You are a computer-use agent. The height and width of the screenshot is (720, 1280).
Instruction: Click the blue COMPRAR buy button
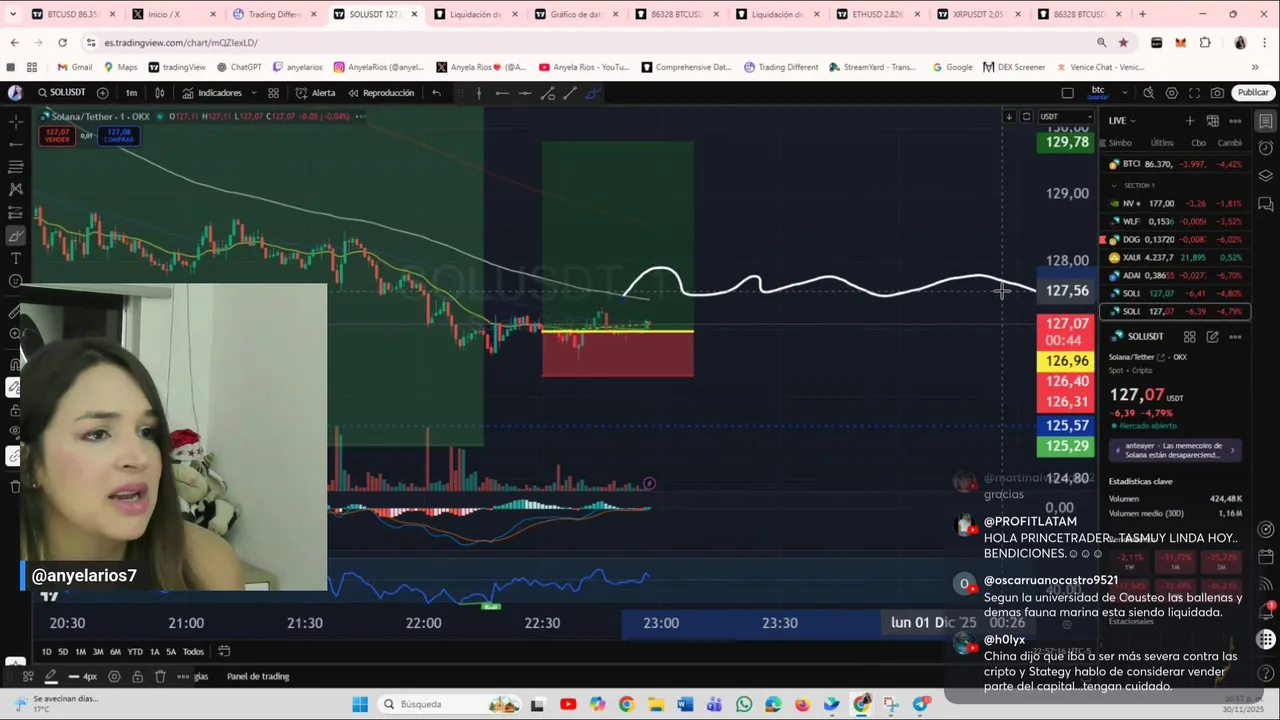click(119, 135)
